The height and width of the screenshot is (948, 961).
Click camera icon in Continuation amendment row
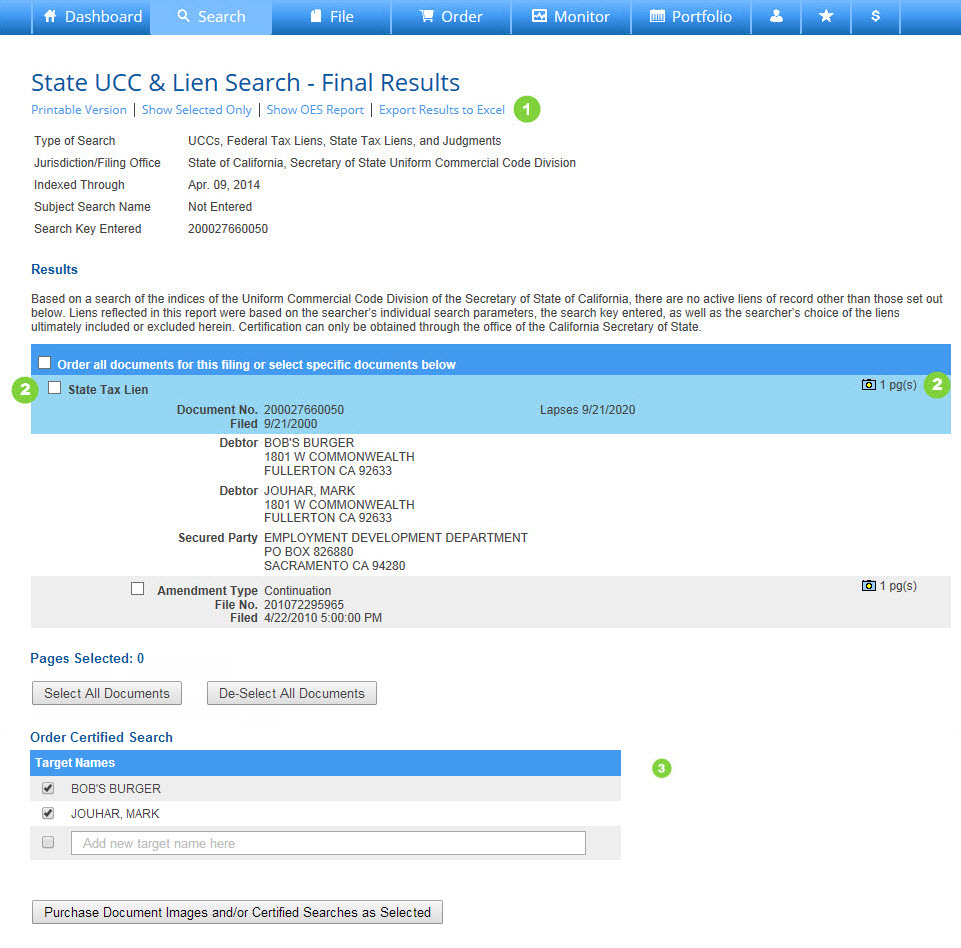(868, 586)
